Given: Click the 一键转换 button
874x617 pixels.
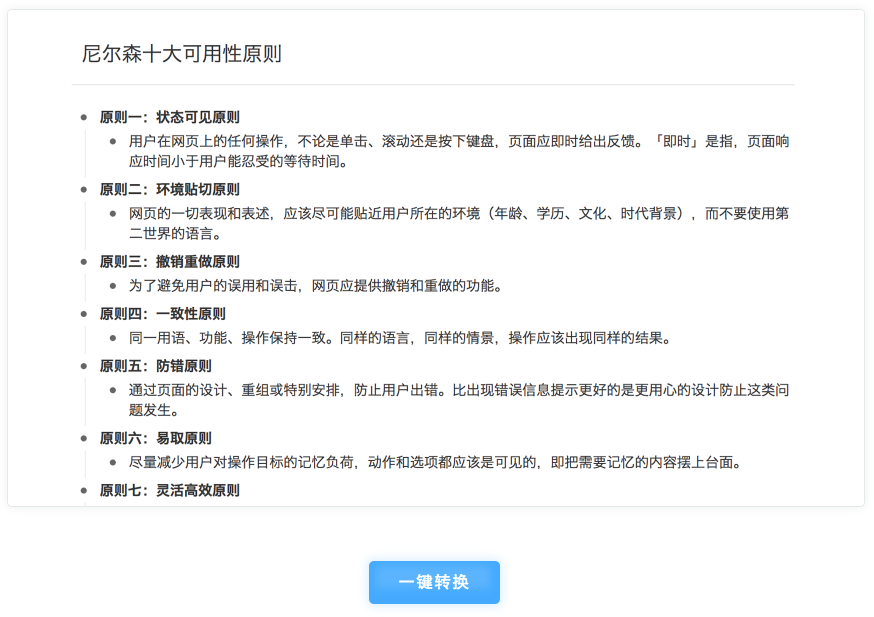Looking at the screenshot, I should 434,582.
